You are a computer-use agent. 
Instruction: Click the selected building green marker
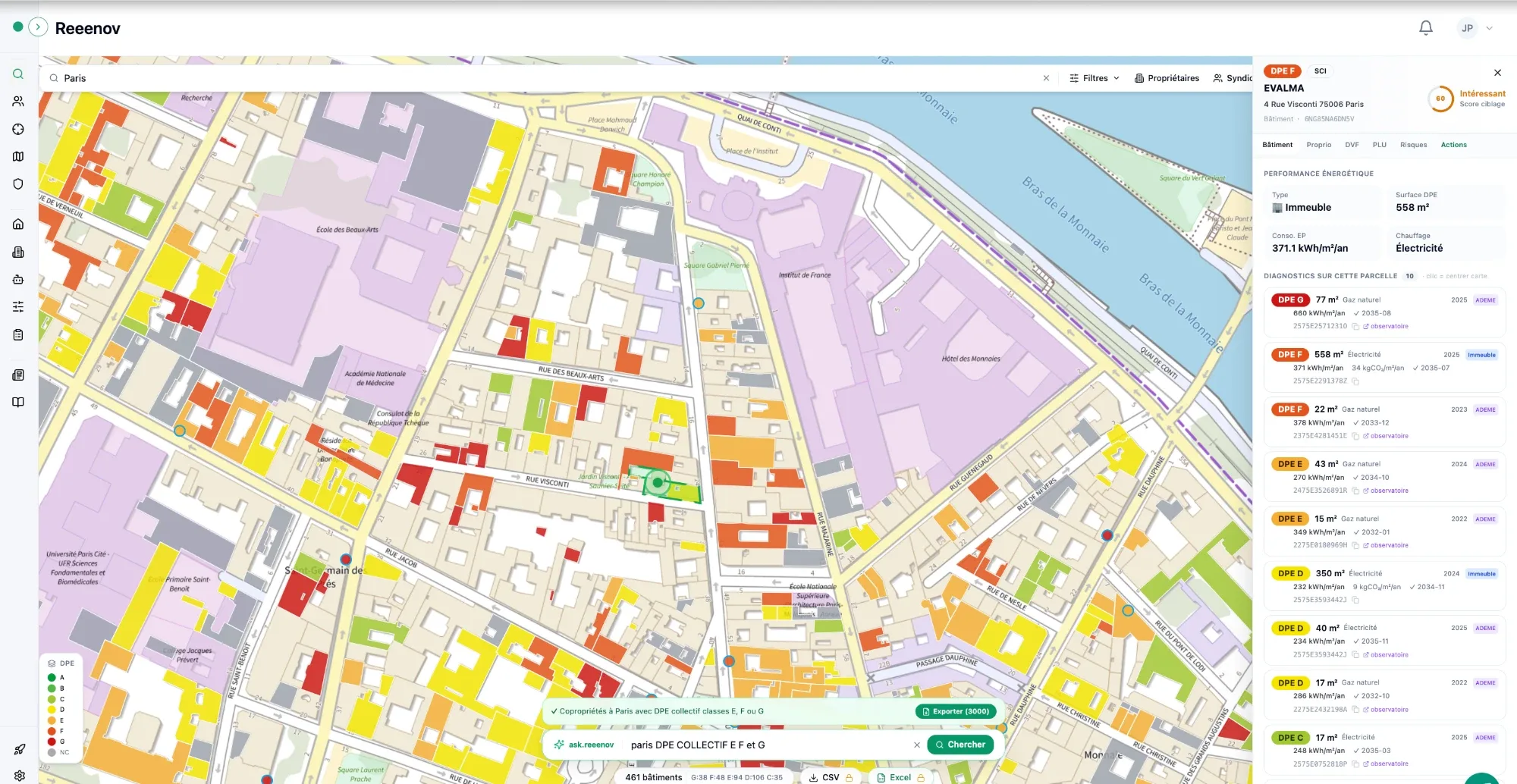coord(658,482)
